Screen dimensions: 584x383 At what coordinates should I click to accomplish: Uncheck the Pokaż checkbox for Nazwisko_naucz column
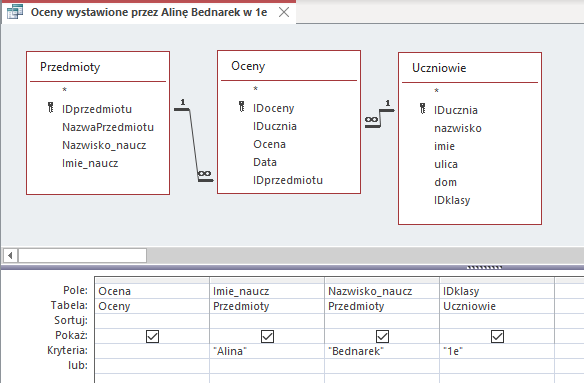coord(383,336)
